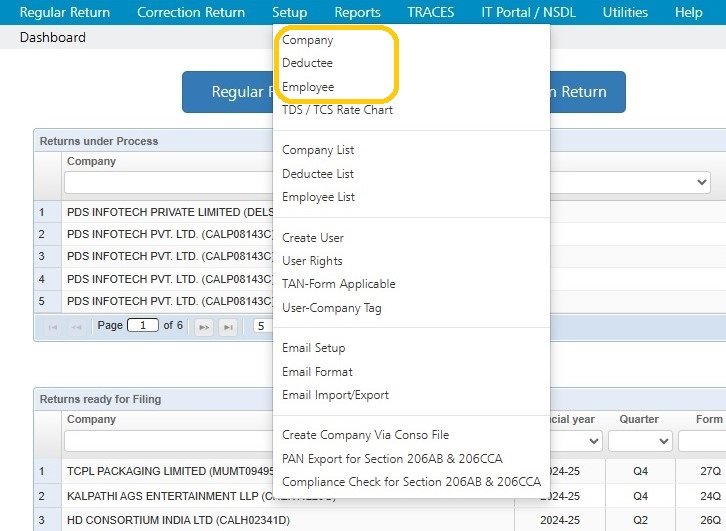Viewport: 726px width, 531px height.
Task: Open Employee List option
Action: (319, 197)
